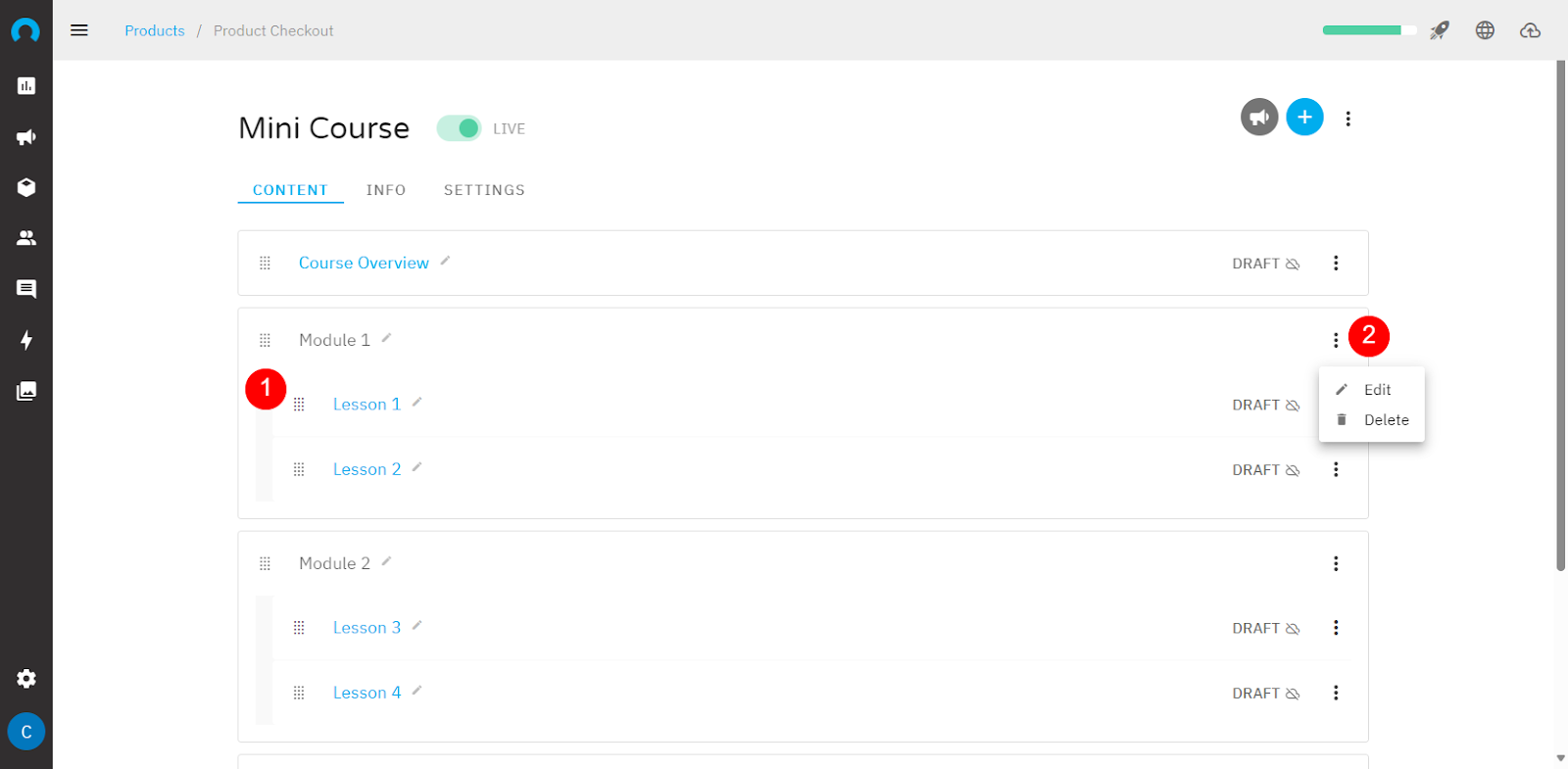This screenshot has height=769, width=1568.
Task: Select the CONTENT tab
Action: point(290,190)
